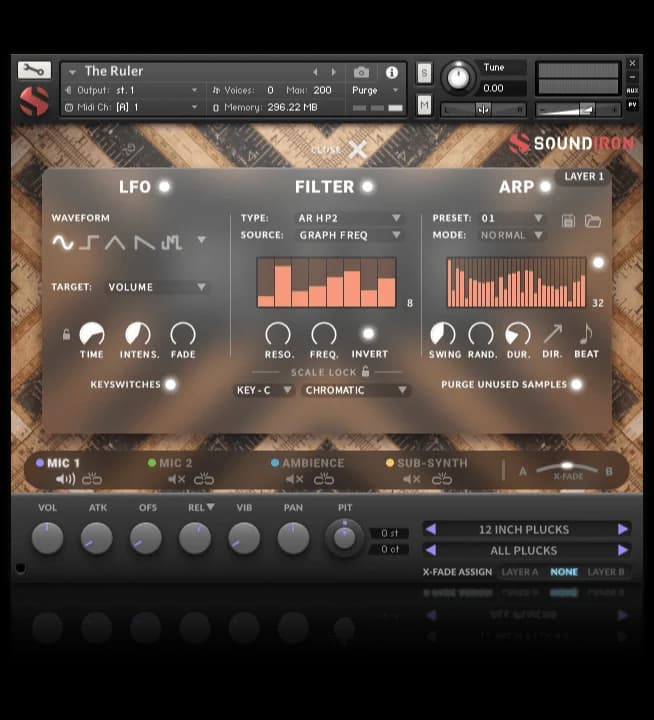Open the instrument info icon

click(x=391, y=72)
